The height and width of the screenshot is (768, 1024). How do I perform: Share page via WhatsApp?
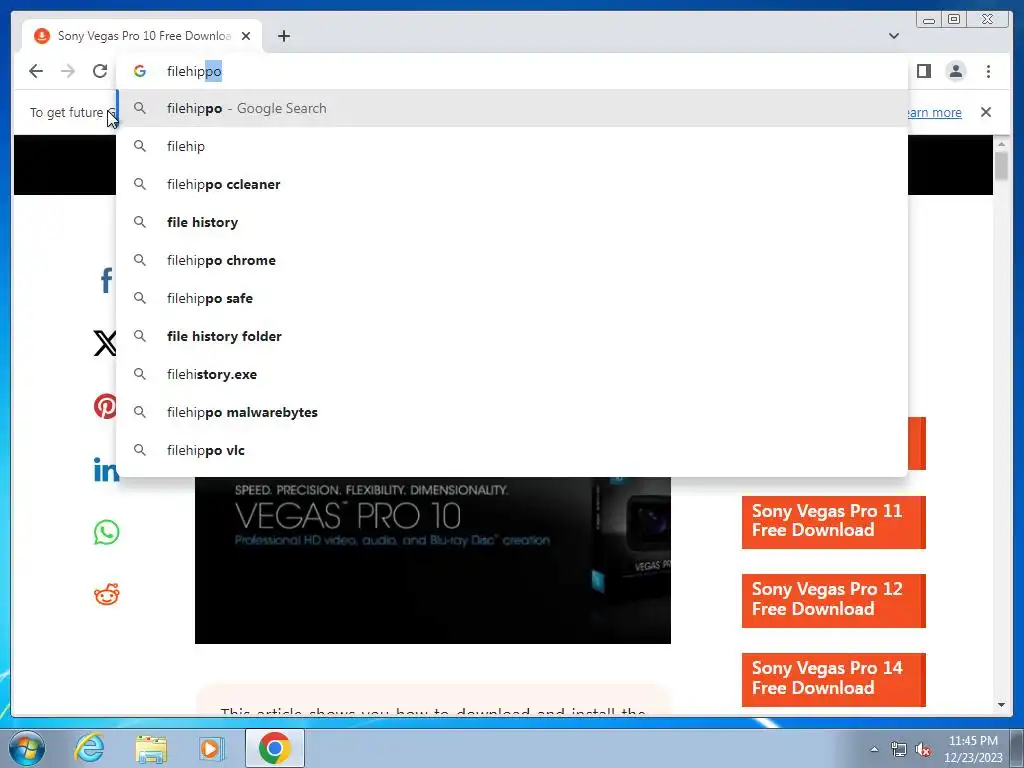pos(106,532)
